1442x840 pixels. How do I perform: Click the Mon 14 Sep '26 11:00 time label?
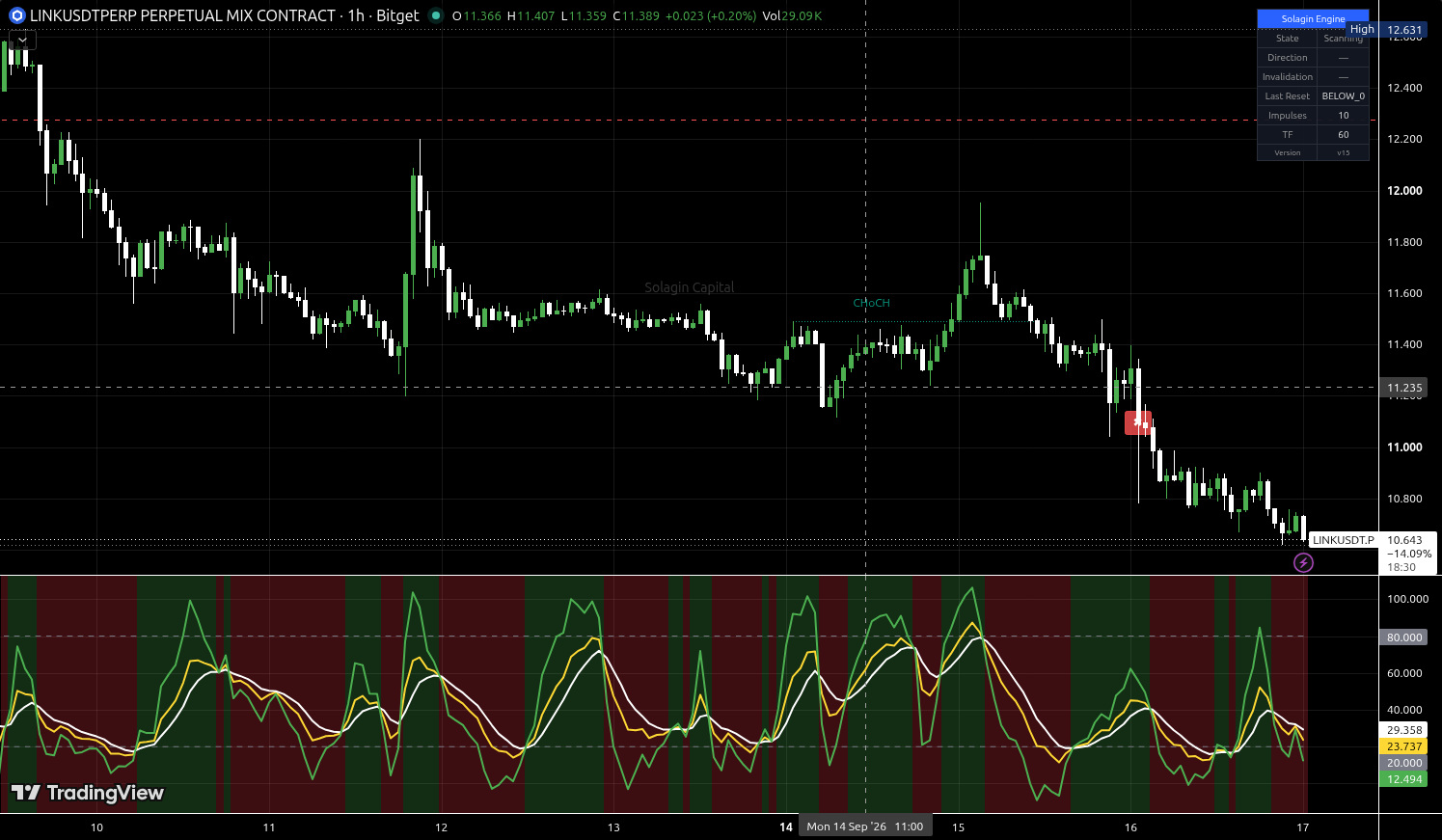click(865, 826)
